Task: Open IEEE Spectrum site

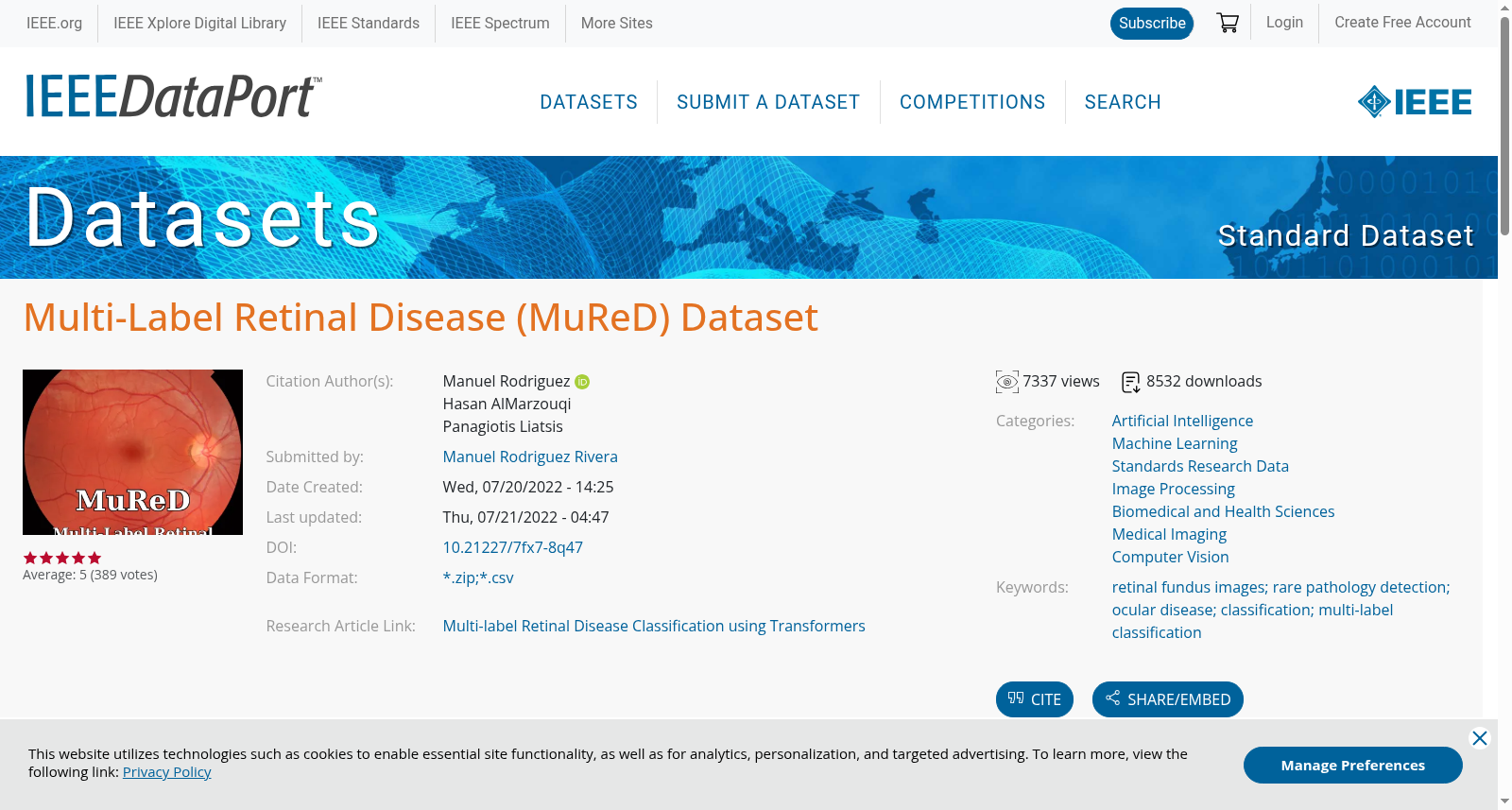Action: [x=500, y=23]
